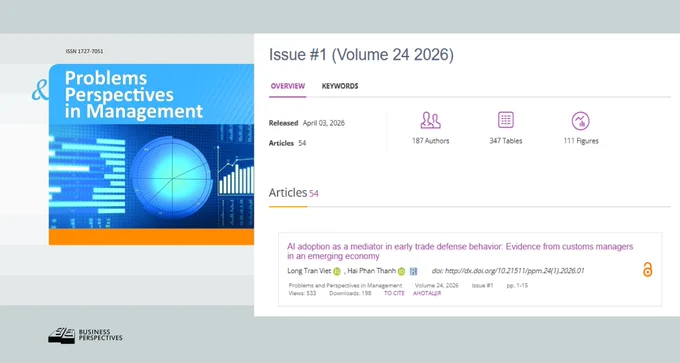Image resolution: width=680 pixels, height=363 pixels.
Task: Click the release date 'April 03, 2026'
Action: point(324,123)
